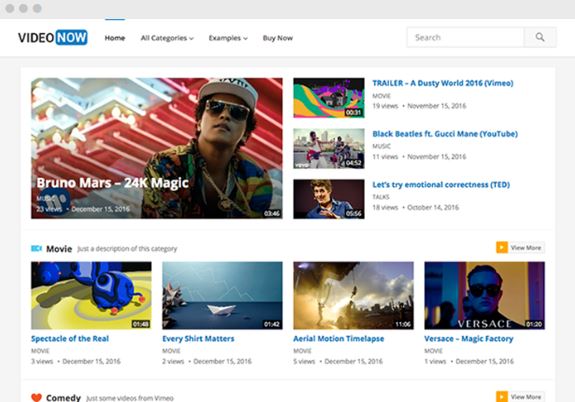Click the Movie category camera icon
The width and height of the screenshot is (575, 402).
click(36, 249)
